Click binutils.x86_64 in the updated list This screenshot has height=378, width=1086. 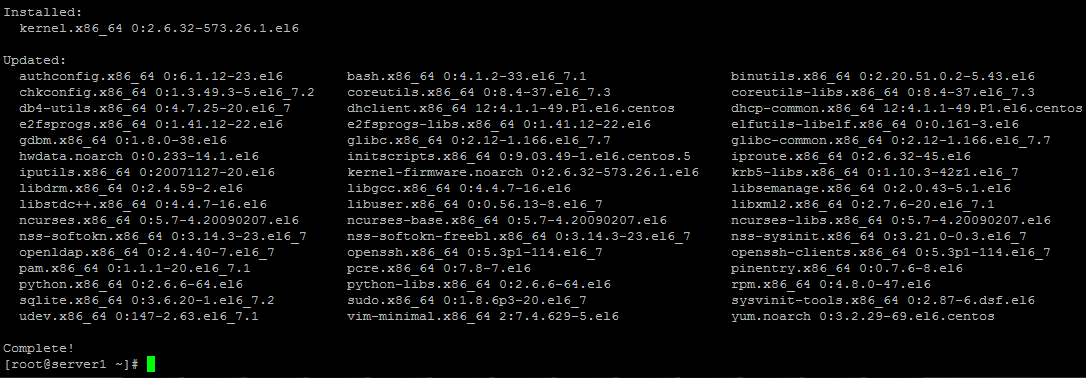coord(883,76)
